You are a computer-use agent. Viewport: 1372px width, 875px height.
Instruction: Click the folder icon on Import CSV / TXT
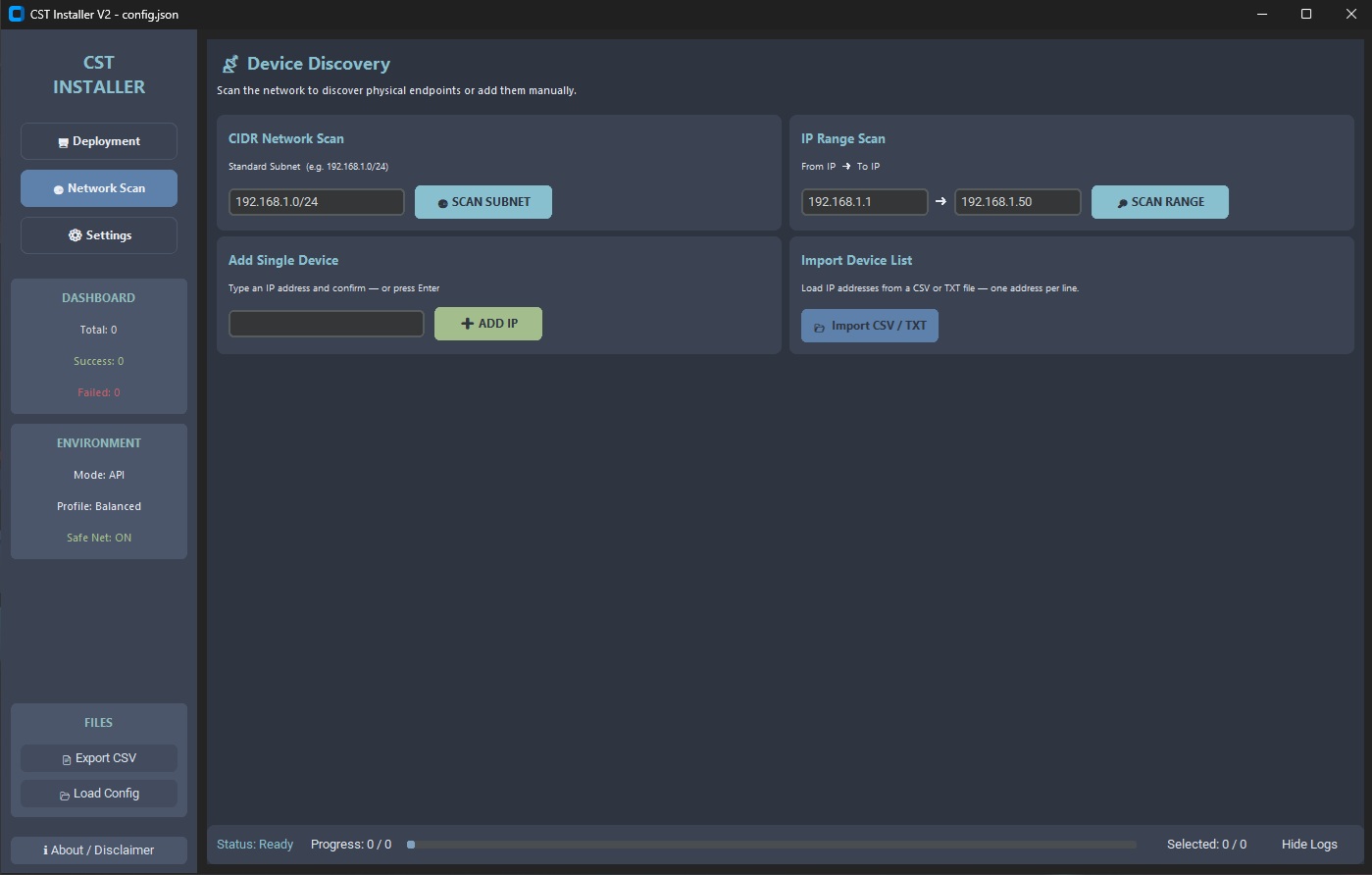coord(819,327)
